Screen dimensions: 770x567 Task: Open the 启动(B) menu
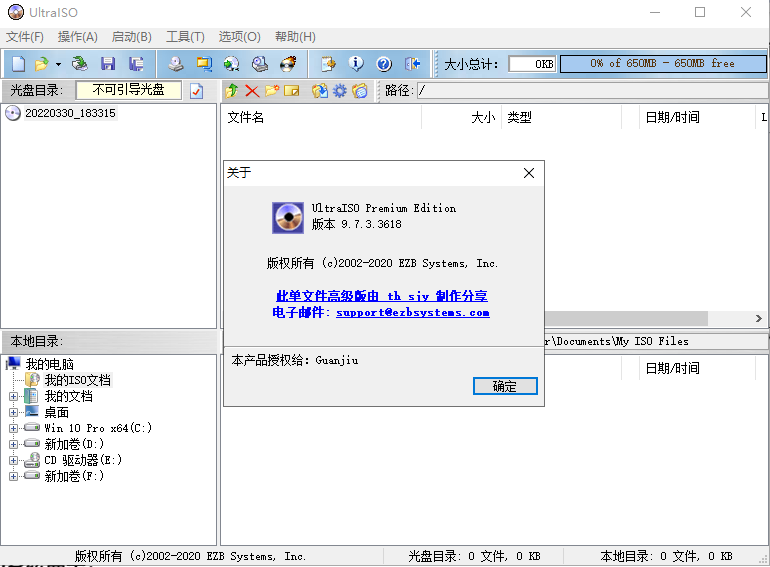click(132, 37)
